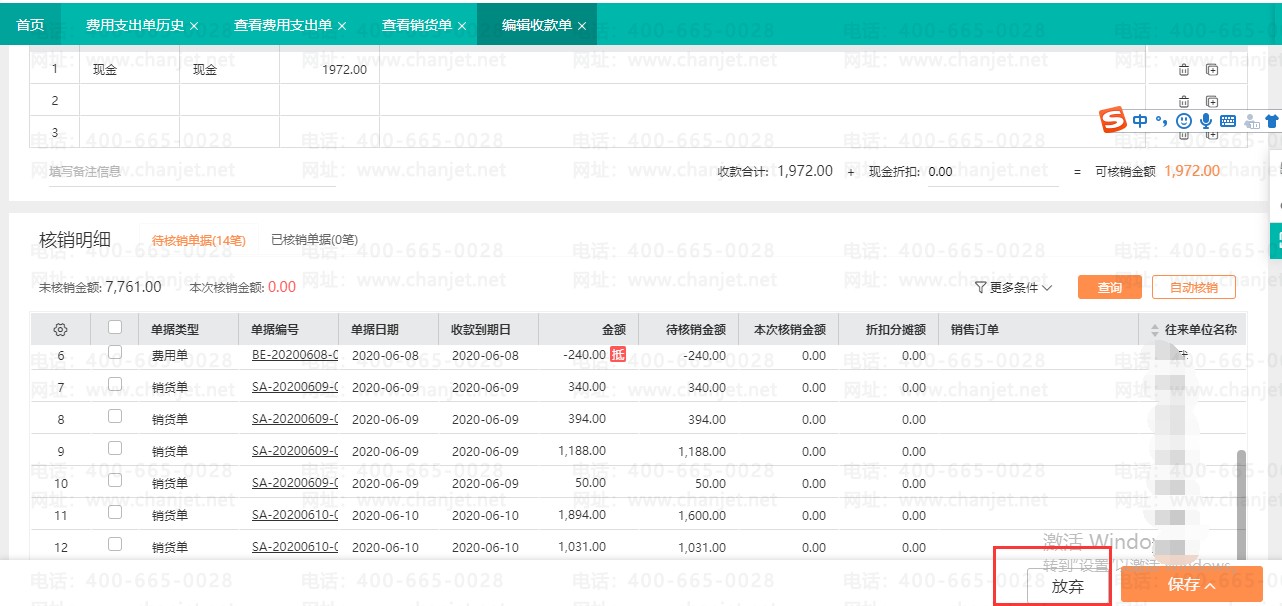Activate Sogou voice input microphone
The image size is (1282, 606).
(x=1206, y=121)
